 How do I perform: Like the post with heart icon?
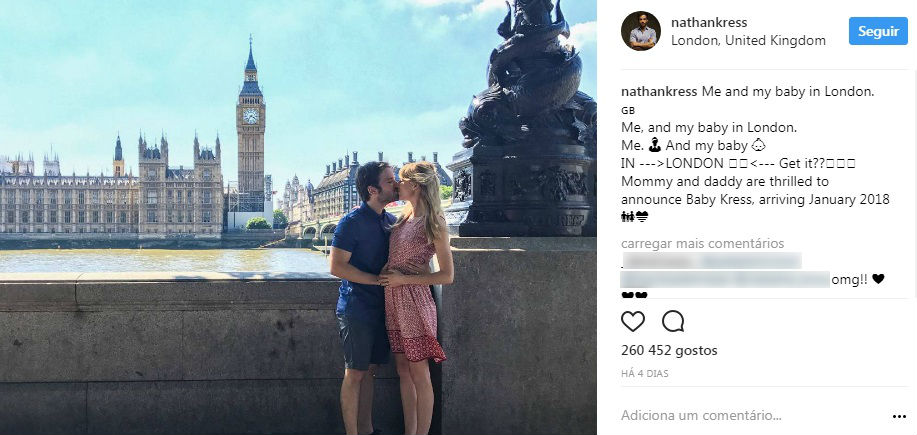tap(633, 321)
